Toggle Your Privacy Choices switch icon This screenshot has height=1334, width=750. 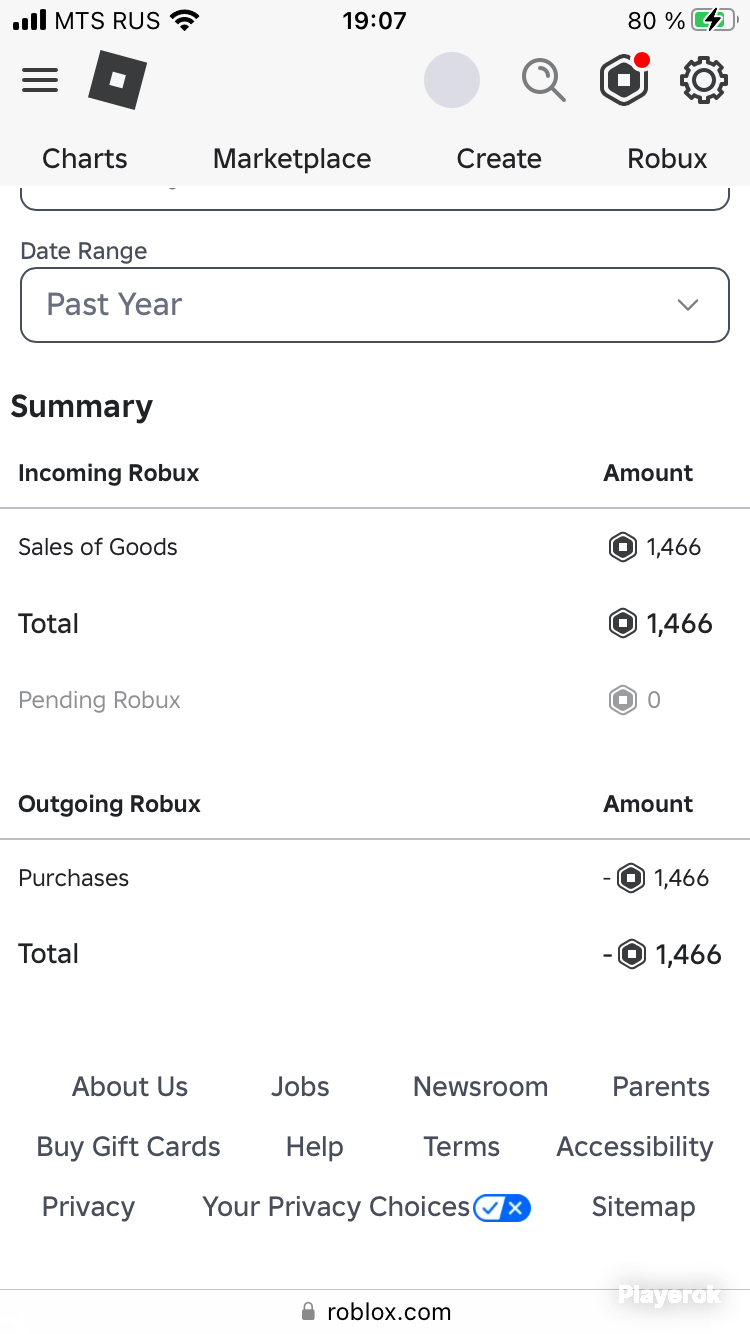pyautogui.click(x=502, y=1207)
